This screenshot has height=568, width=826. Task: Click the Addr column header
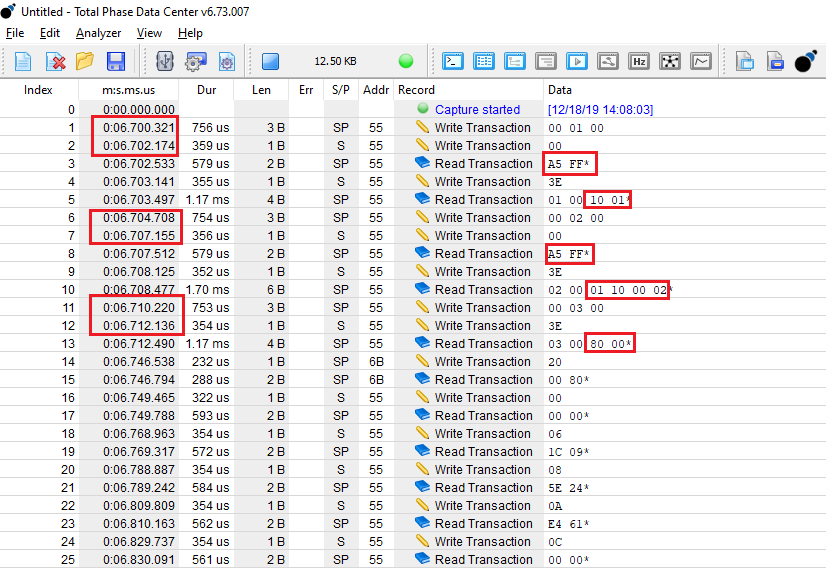[376, 90]
